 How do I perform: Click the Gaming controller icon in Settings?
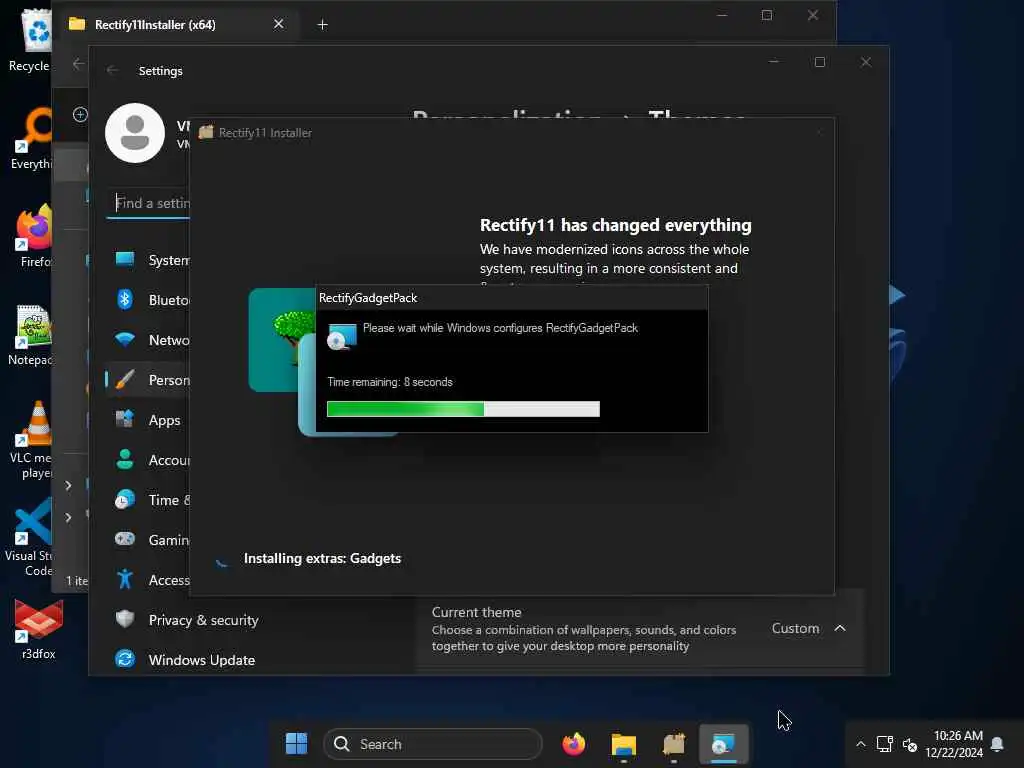(124, 539)
